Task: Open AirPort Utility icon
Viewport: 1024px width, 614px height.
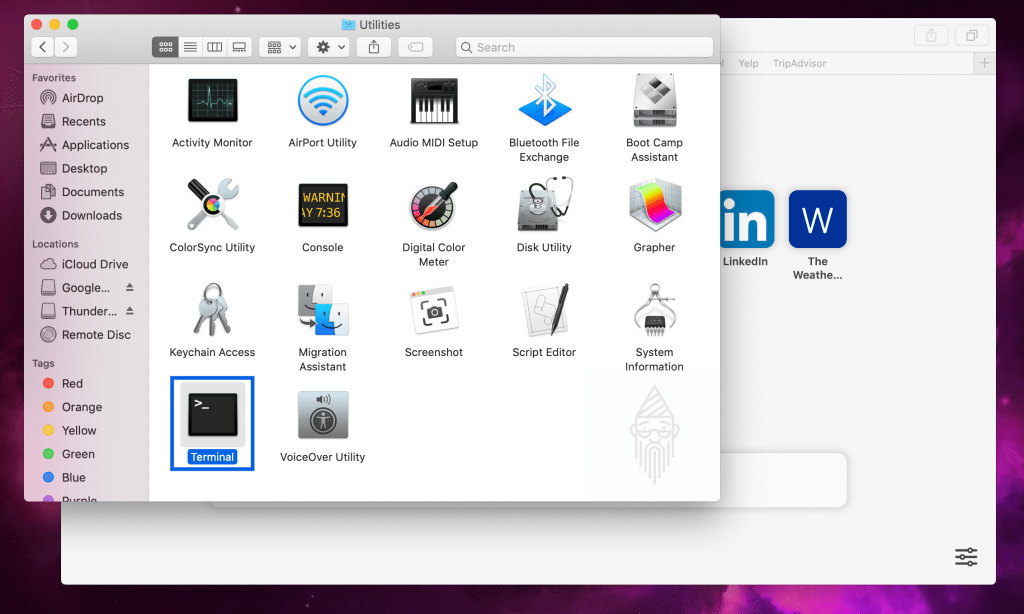Action: (323, 101)
